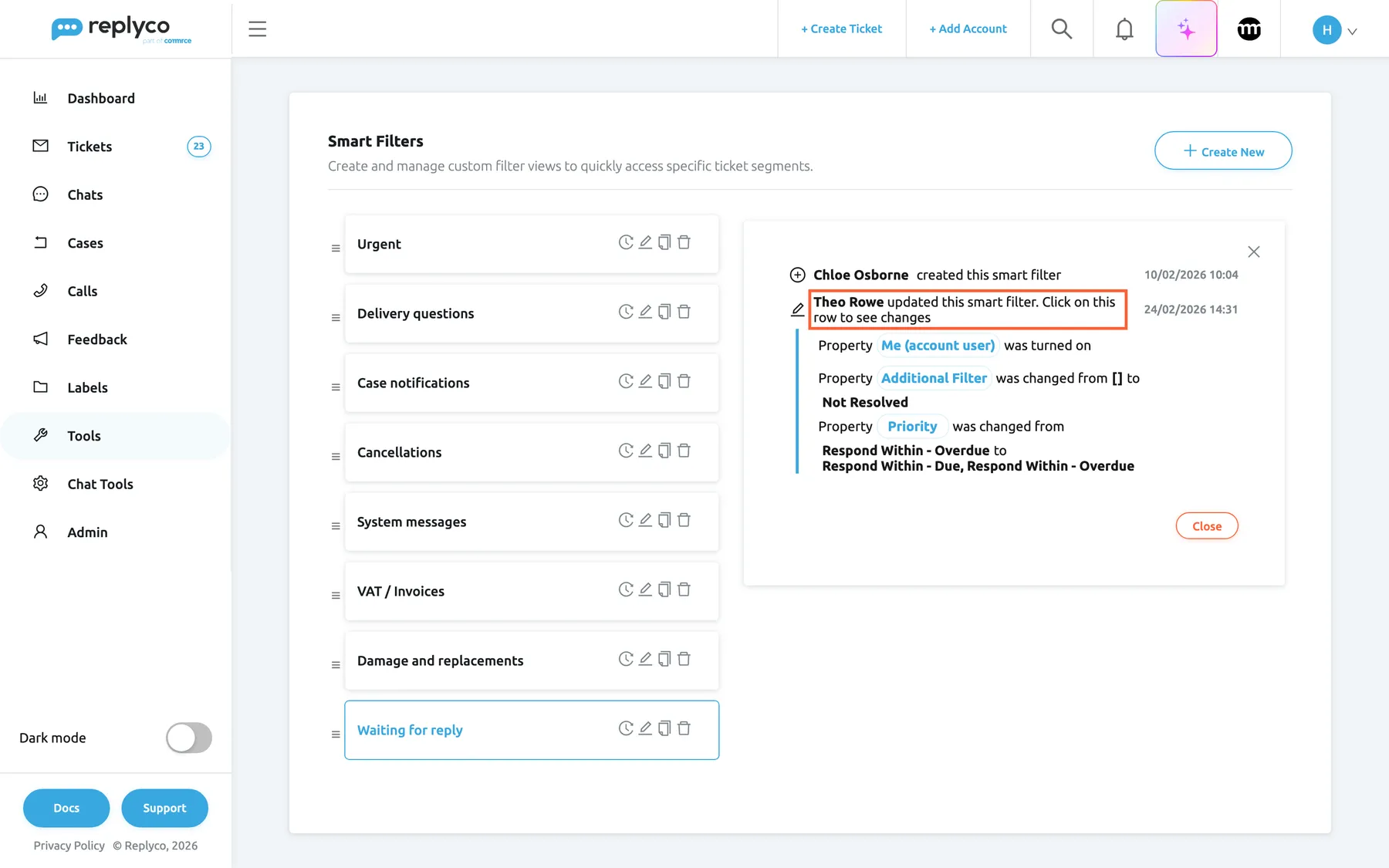Open Tickets in sidebar
This screenshot has height=868, width=1389.
pyautogui.click(x=90, y=147)
